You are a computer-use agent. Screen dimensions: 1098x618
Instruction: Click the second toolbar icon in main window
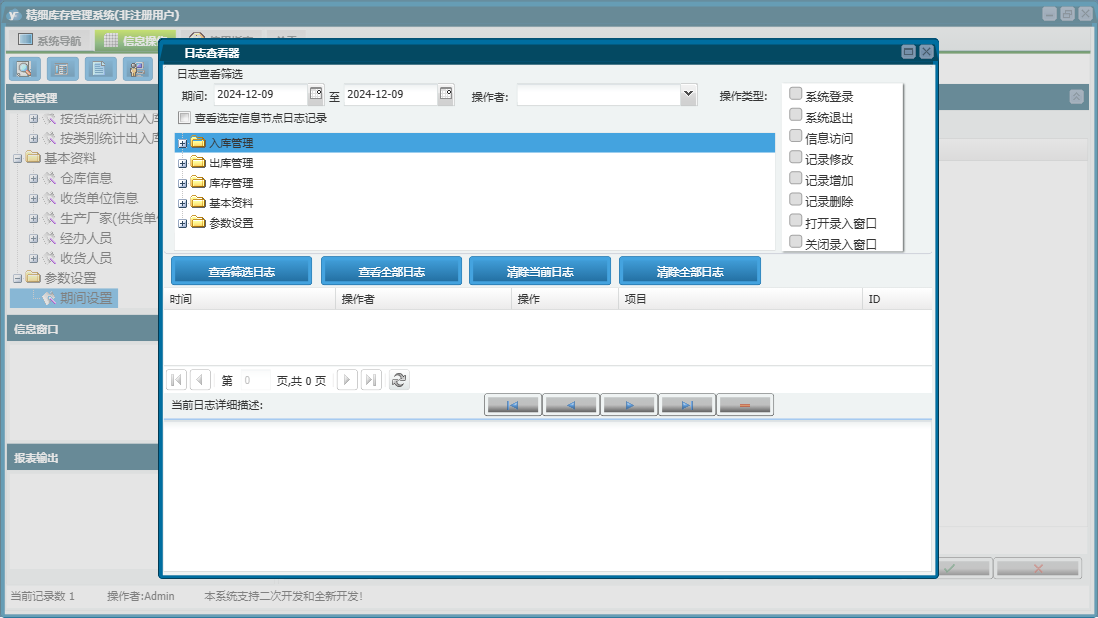pyautogui.click(x=62, y=69)
